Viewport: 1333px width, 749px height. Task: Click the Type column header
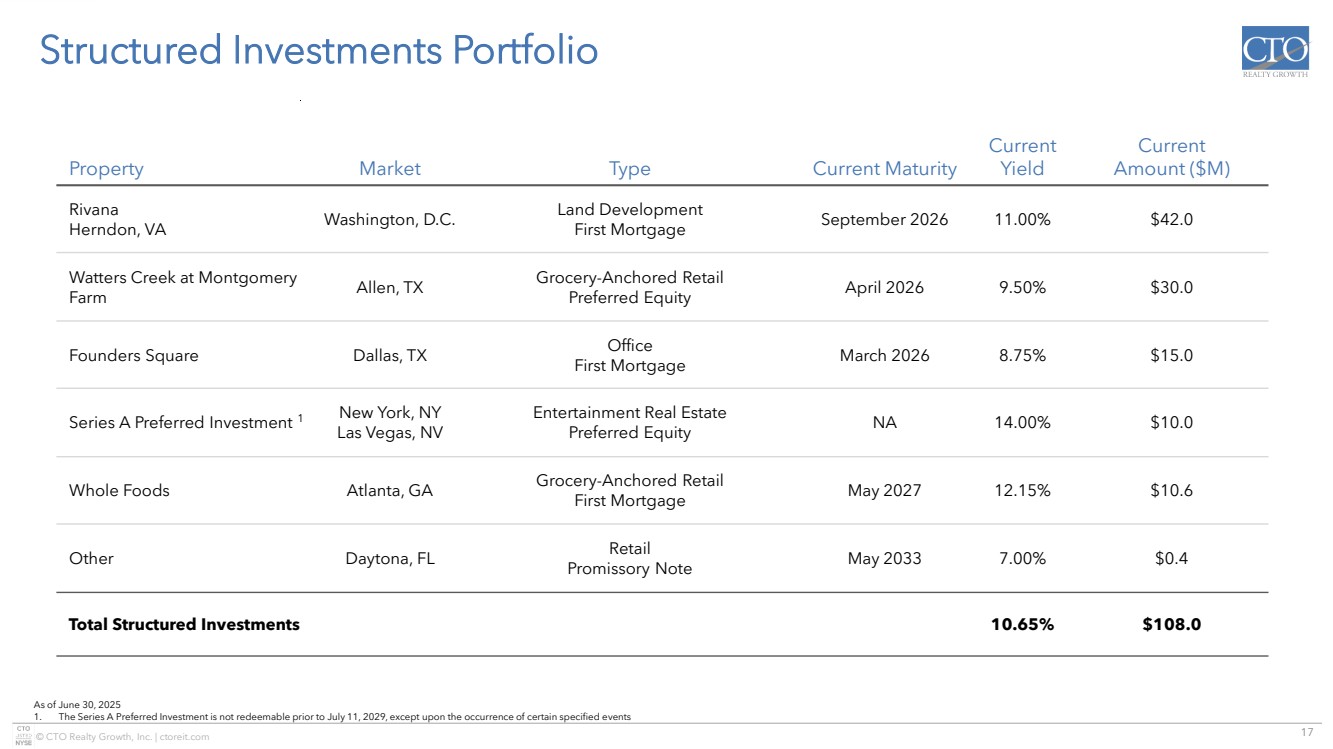point(630,169)
